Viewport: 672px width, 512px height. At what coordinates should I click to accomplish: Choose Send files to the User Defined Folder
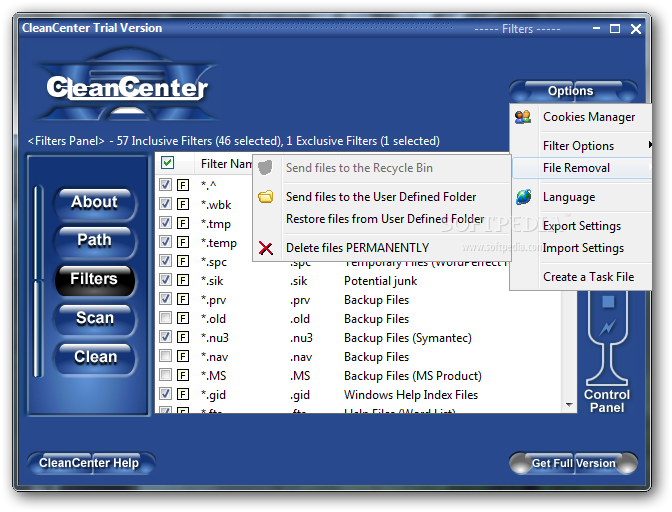tap(382, 197)
